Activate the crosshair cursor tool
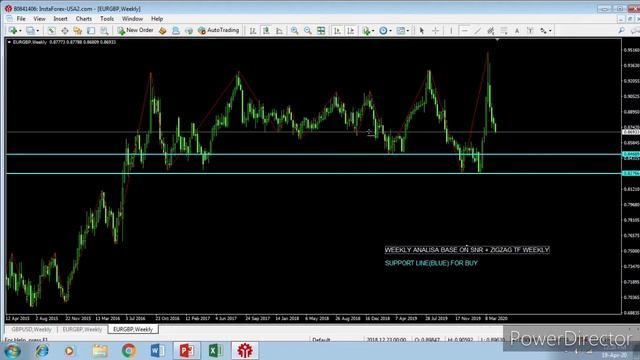Image resolution: width=640 pixels, height=360 pixels. coord(436,31)
